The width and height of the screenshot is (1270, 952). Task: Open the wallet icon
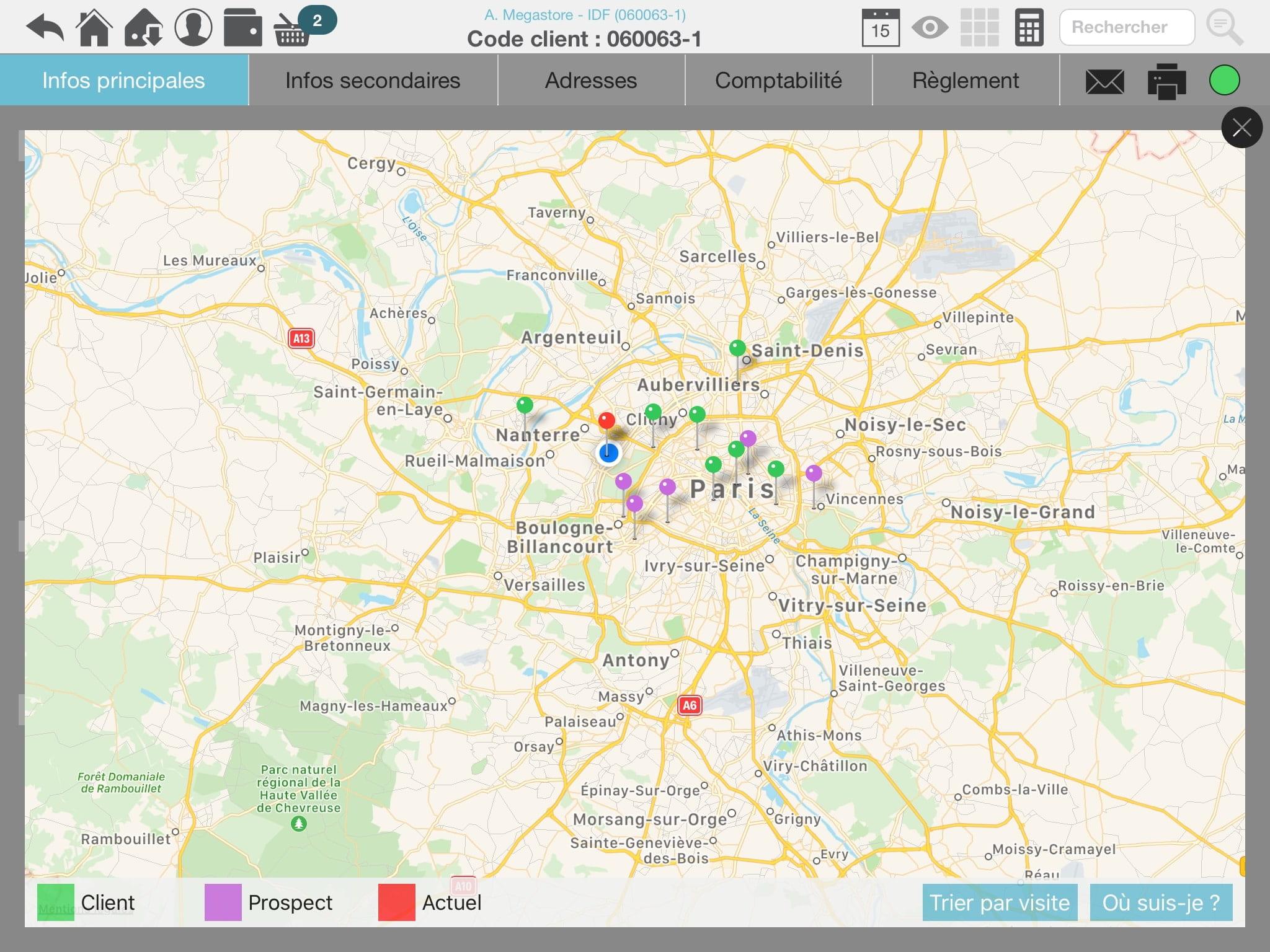(242, 28)
